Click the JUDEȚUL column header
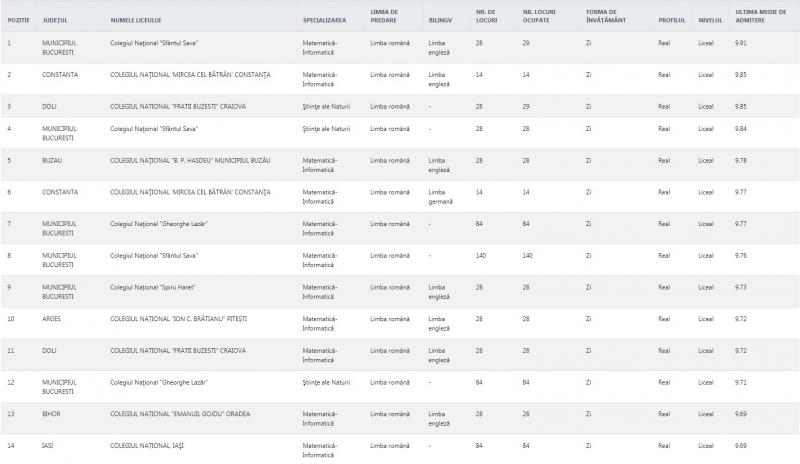The width and height of the screenshot is (800, 464). pos(55,19)
